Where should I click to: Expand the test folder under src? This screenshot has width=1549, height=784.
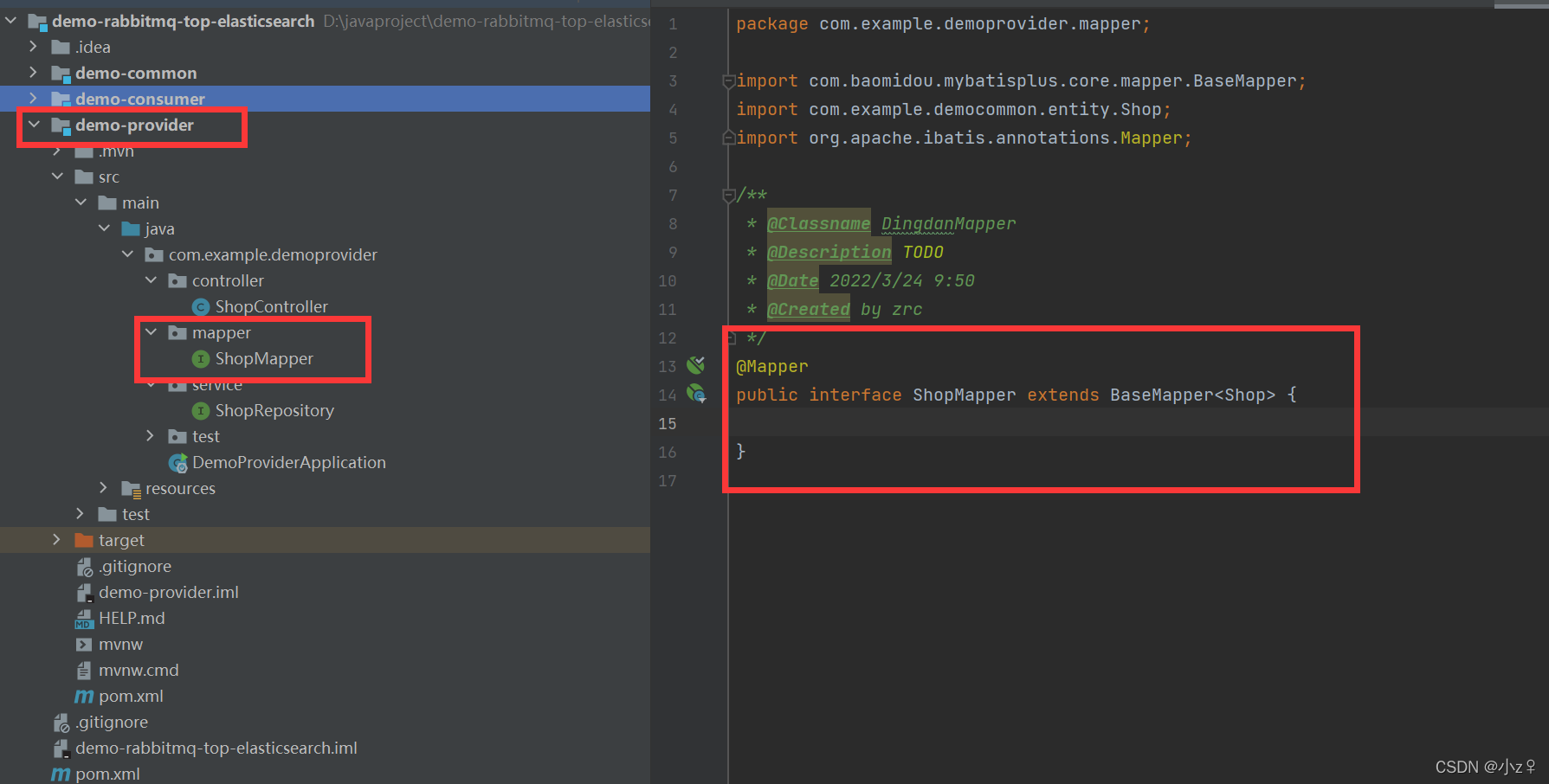point(81,514)
